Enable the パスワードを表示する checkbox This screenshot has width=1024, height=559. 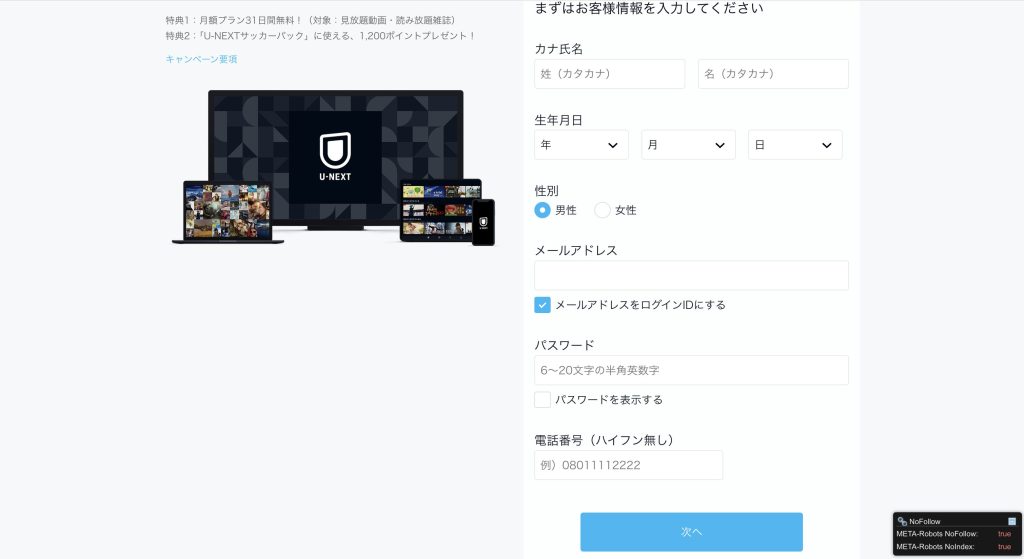tap(542, 400)
